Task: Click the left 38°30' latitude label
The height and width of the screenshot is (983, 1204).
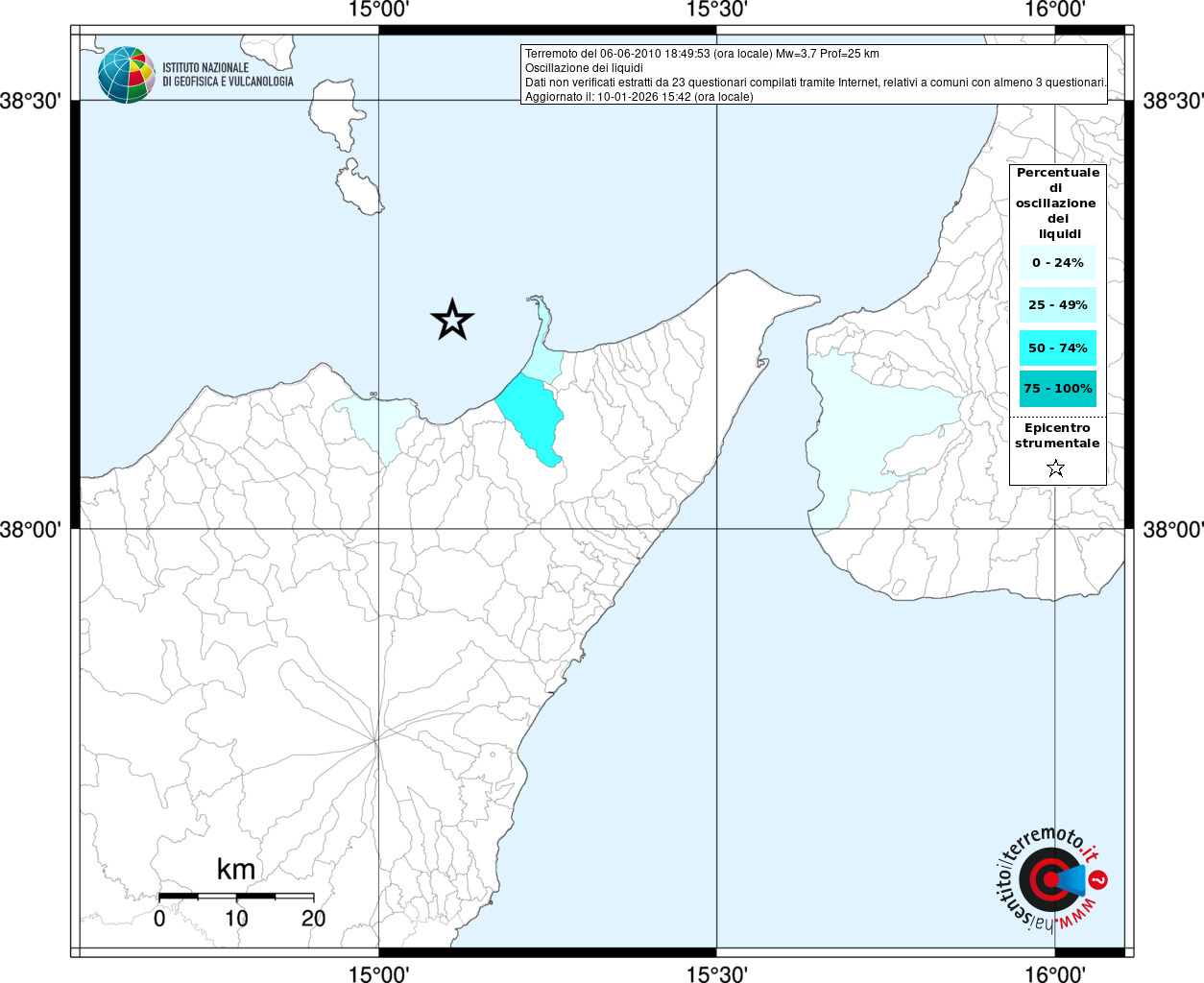Action: (x=31, y=101)
